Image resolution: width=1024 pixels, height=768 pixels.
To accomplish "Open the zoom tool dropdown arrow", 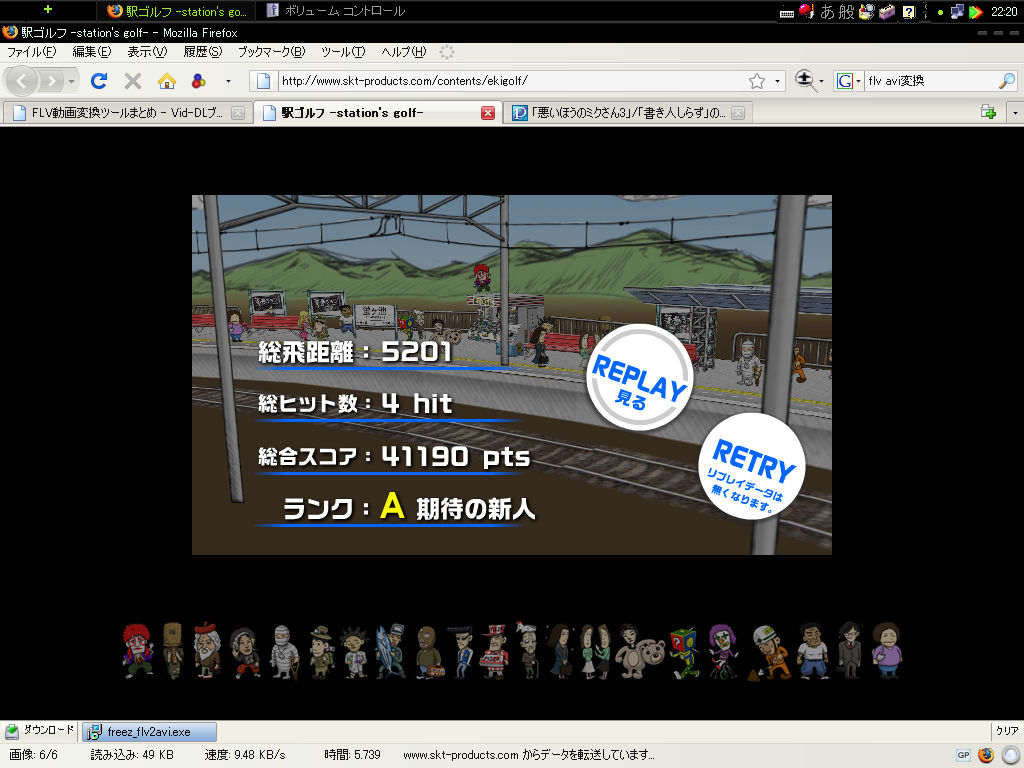I will tap(822, 81).
